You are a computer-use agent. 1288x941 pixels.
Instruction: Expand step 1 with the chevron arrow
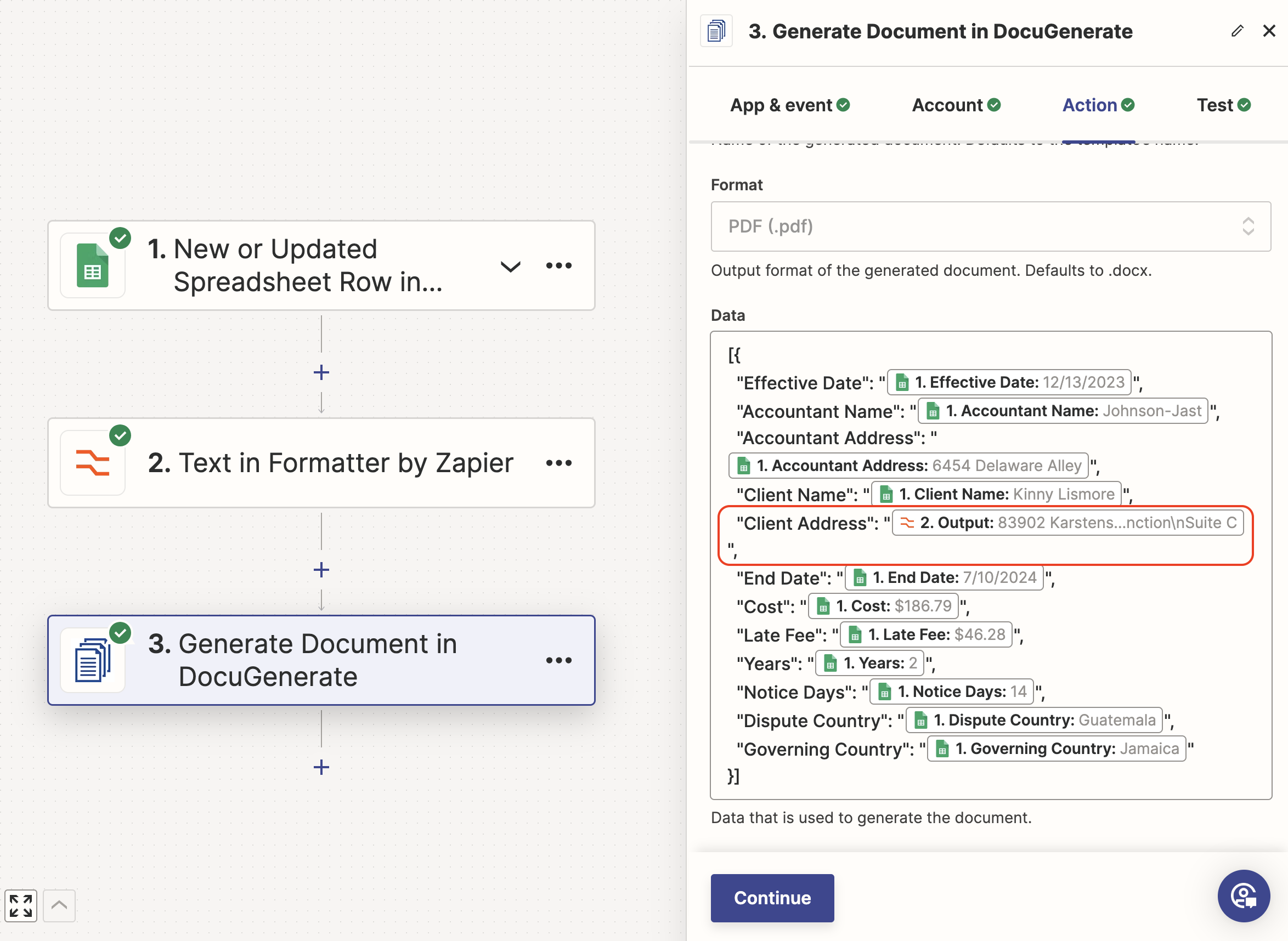click(510, 267)
